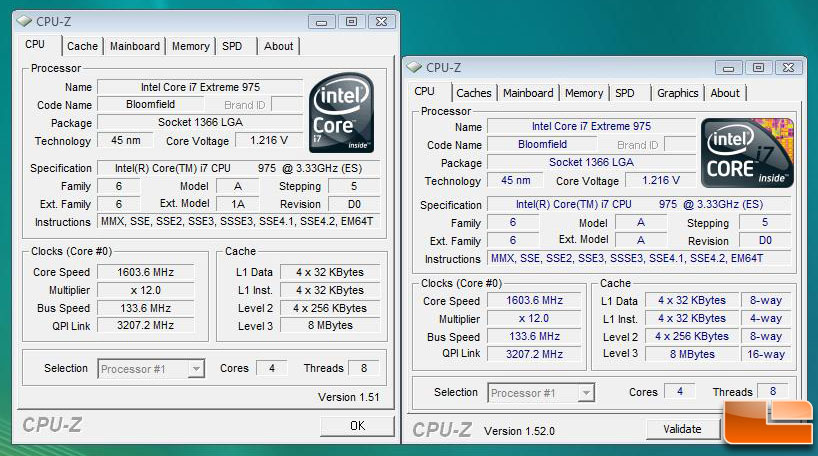Click the Socket 1366 LGA field in version 1.51

tap(200, 122)
